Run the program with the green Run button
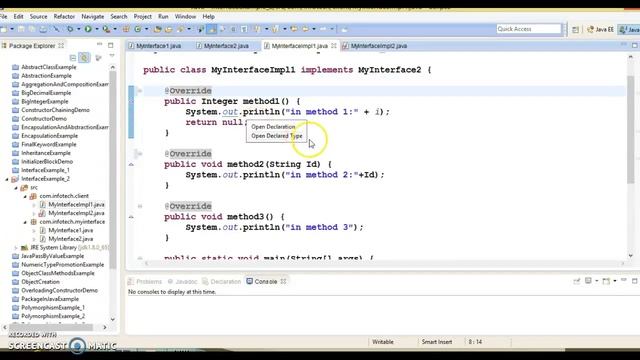Screen dimensions: 640x360 [x=88, y=29]
